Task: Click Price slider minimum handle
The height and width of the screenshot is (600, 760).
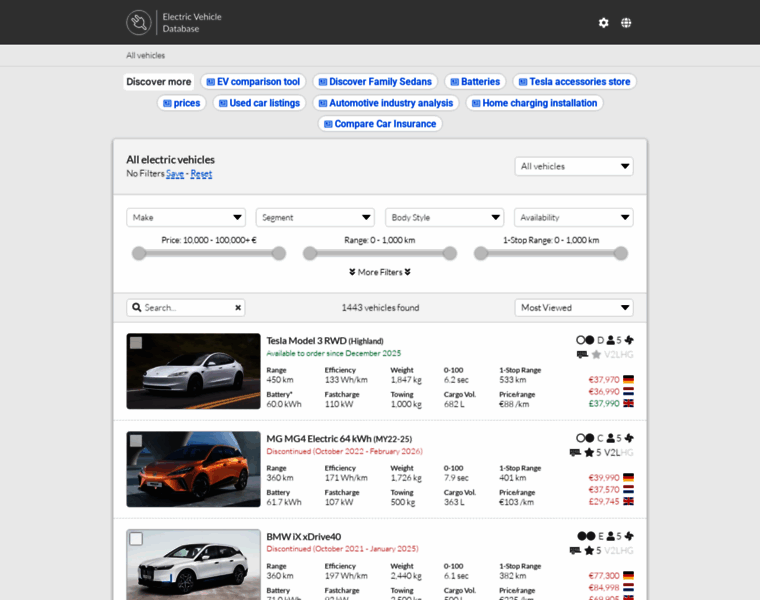Action: 139,253
